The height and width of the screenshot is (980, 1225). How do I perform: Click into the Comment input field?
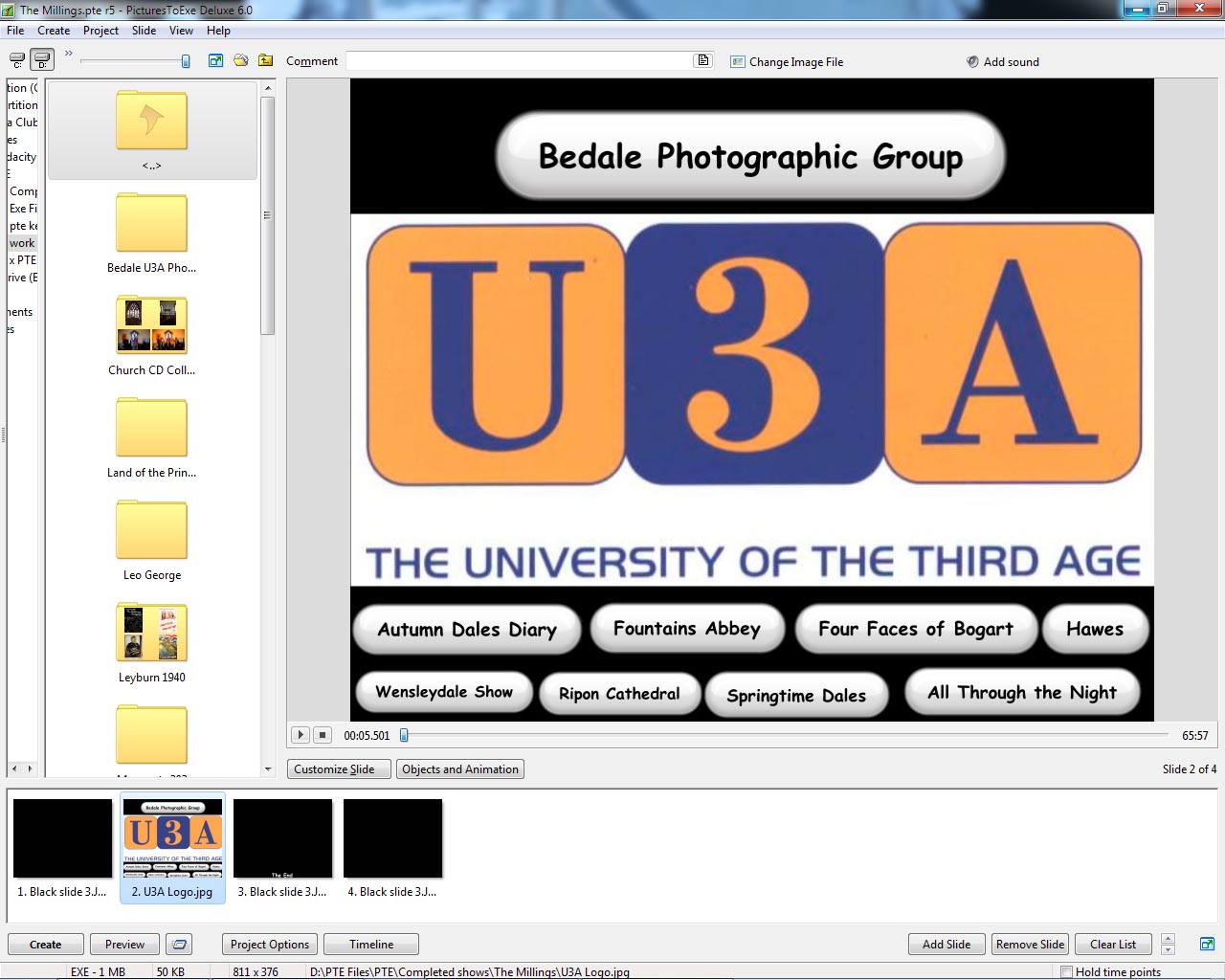tap(520, 60)
